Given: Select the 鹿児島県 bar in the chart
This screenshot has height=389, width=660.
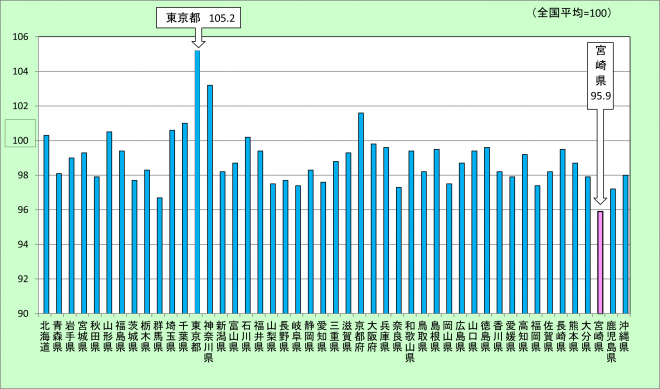Looking at the screenshot, I should (613, 251).
